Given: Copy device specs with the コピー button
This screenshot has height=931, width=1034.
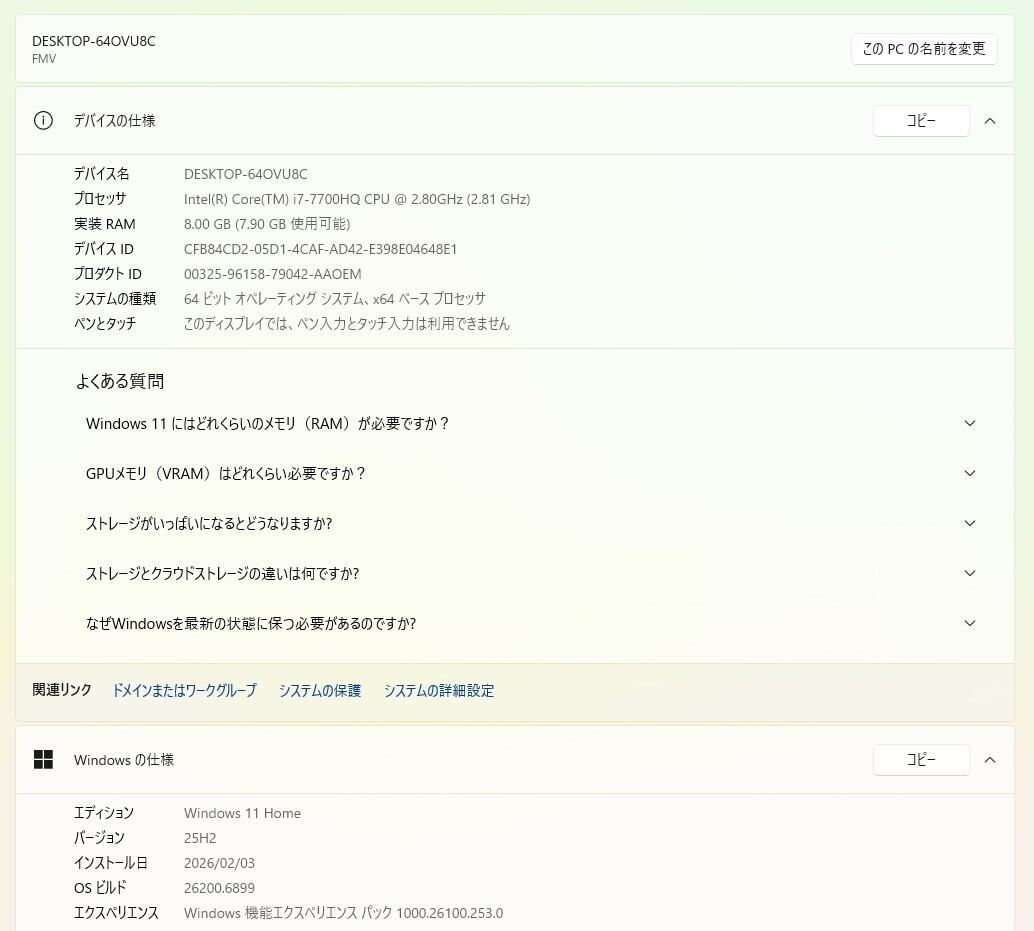Looking at the screenshot, I should [x=921, y=121].
